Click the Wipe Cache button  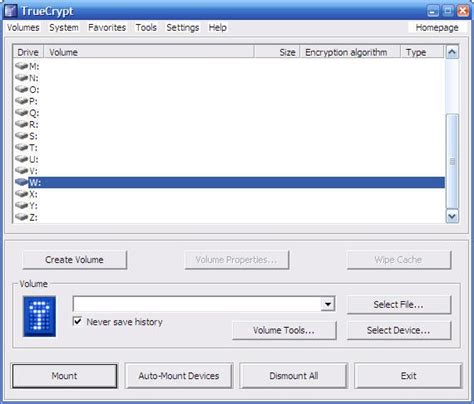(399, 260)
